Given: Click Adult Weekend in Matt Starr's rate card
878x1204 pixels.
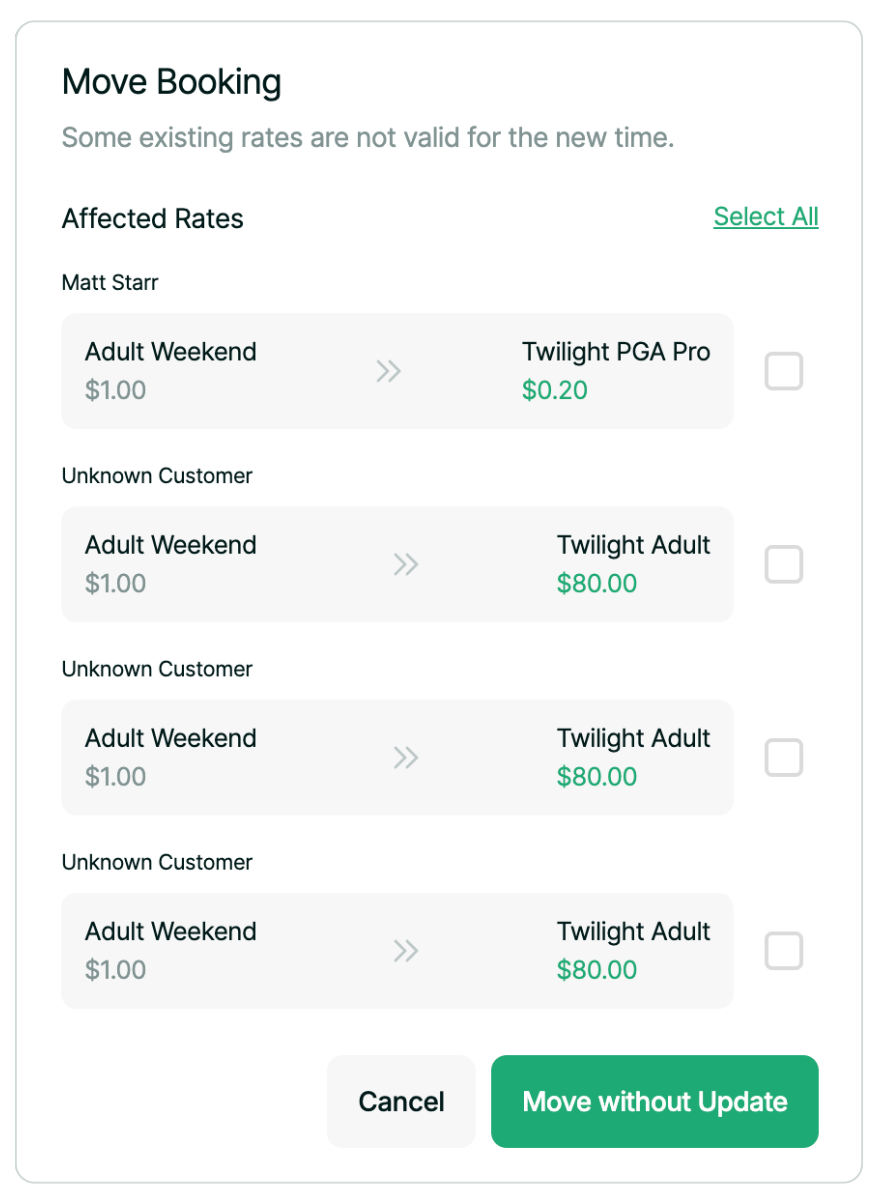Looking at the screenshot, I should 170,352.
